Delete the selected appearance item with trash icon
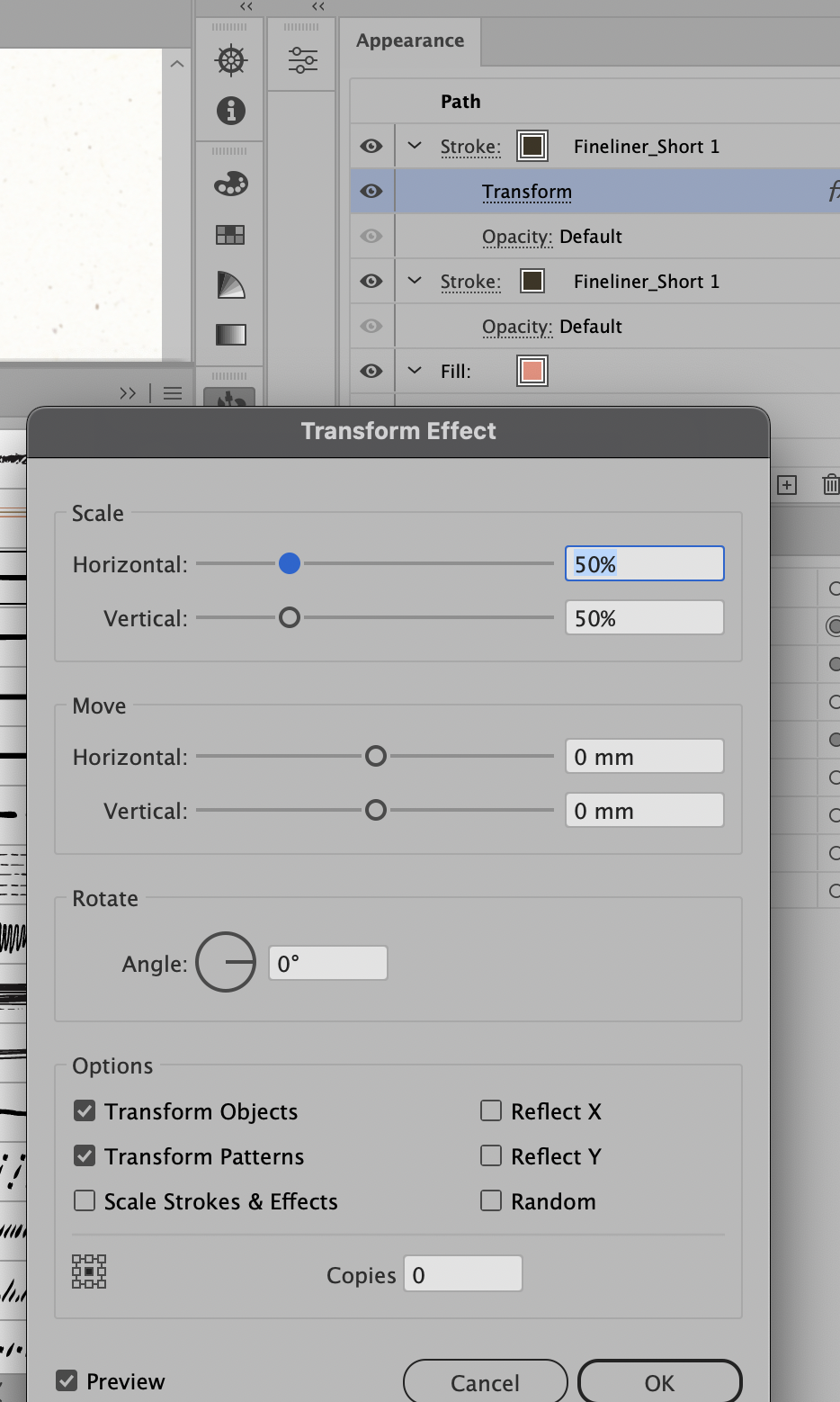This screenshot has width=840, height=1402. pyautogui.click(x=829, y=484)
